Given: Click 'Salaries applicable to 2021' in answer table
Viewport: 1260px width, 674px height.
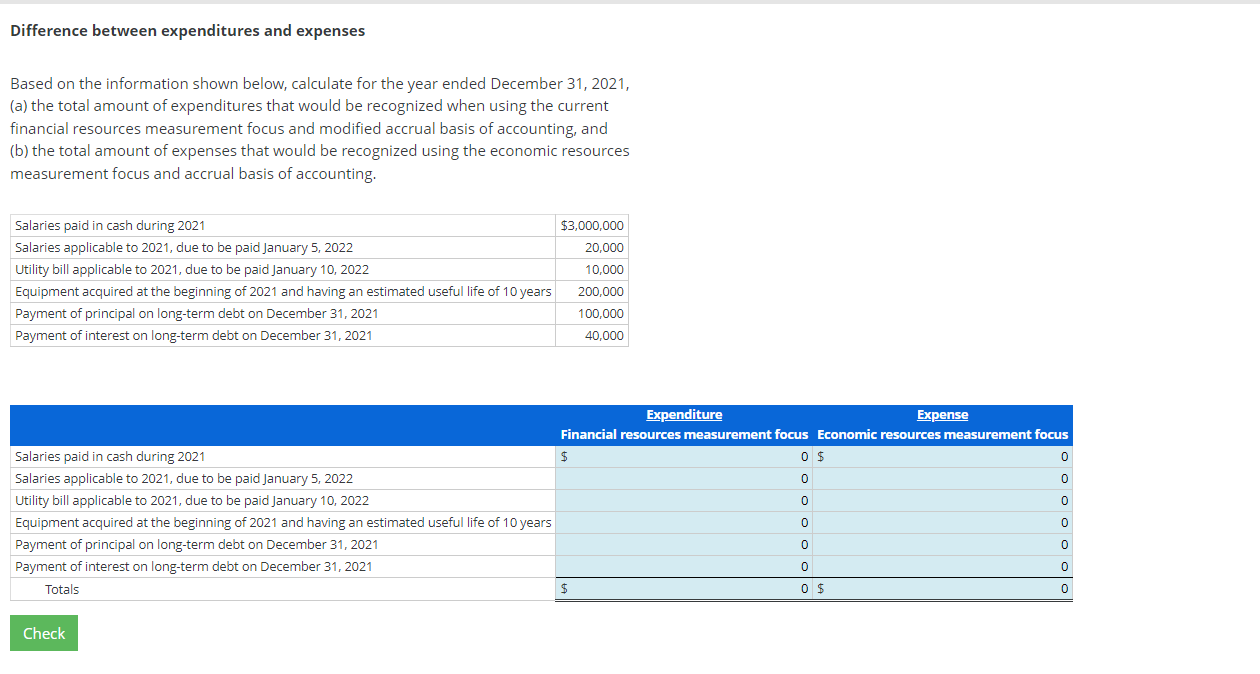Looking at the screenshot, I should pos(184,479).
